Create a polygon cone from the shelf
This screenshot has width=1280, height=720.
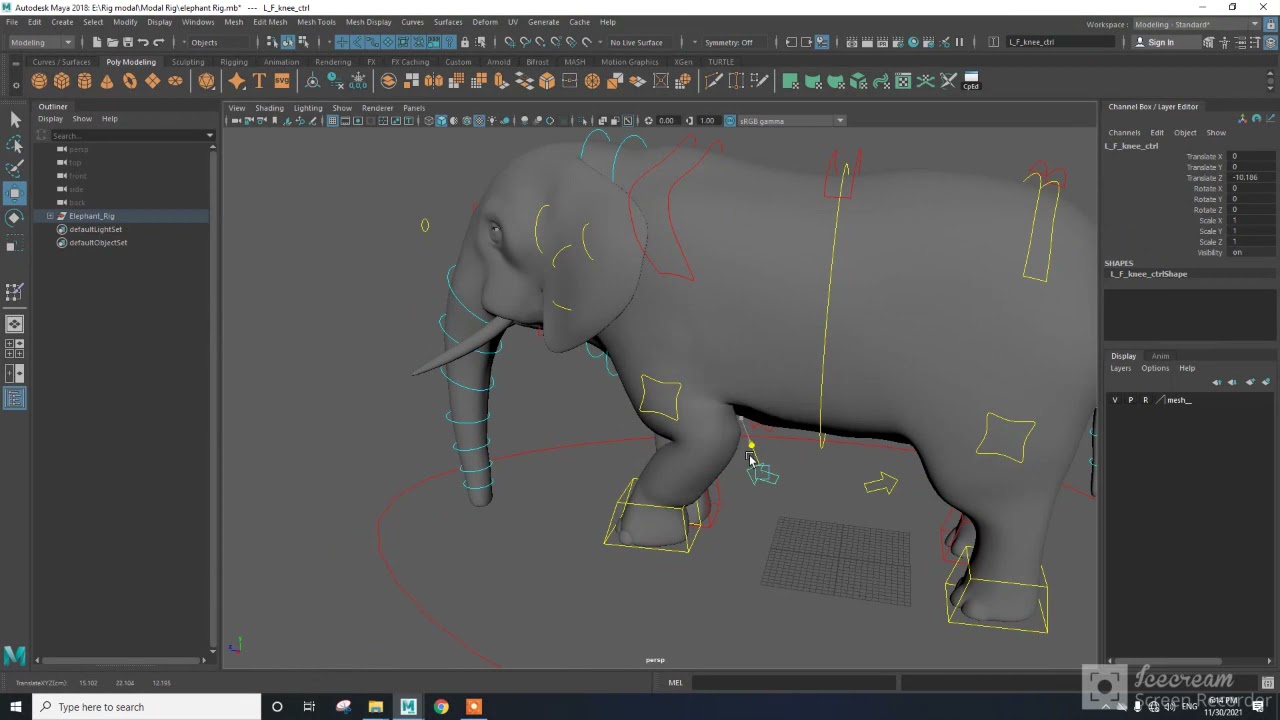click(107, 81)
